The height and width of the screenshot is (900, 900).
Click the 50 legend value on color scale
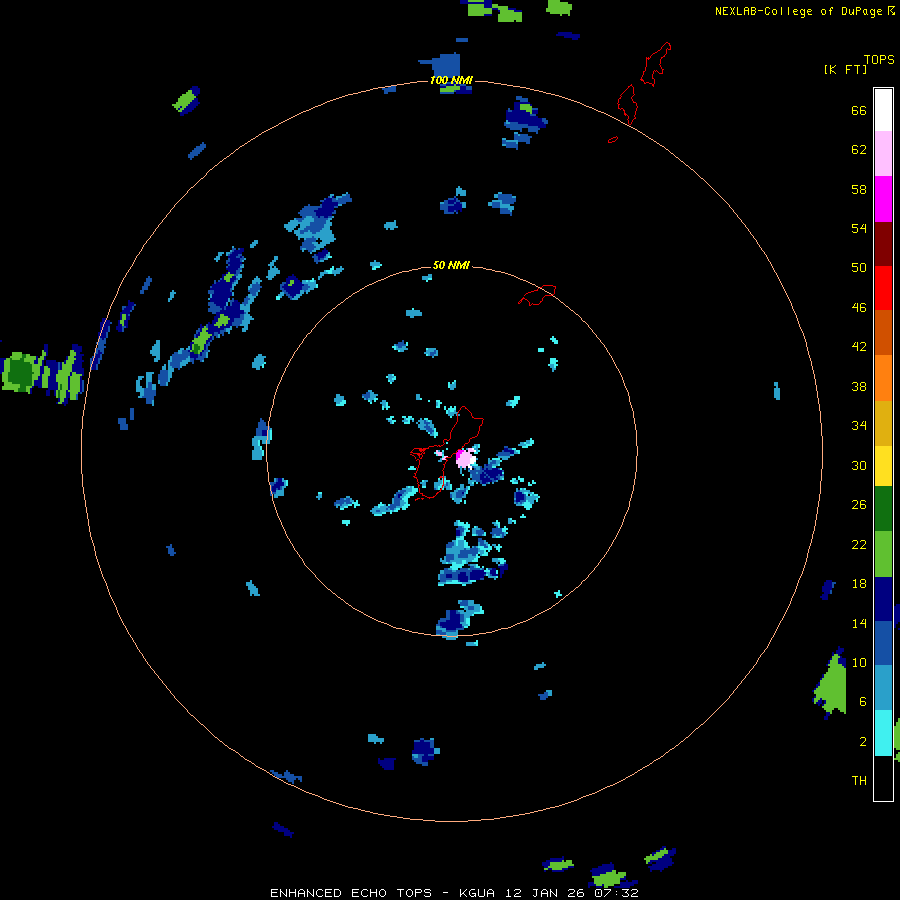(x=859, y=268)
